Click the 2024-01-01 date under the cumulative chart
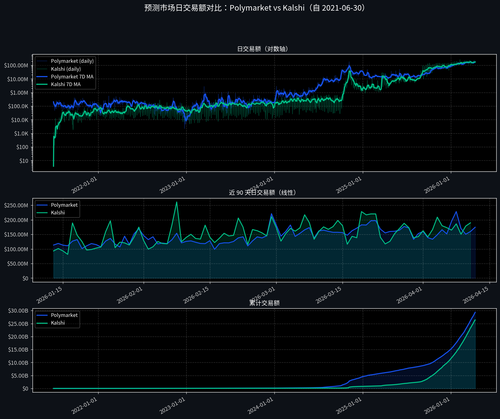The width and height of the screenshot is (500, 419). point(261,406)
